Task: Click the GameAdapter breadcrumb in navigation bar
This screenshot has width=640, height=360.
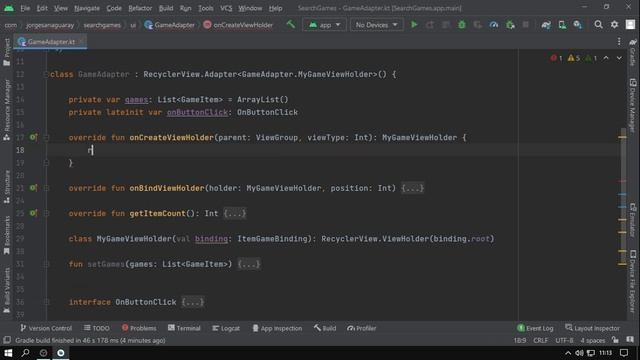Action: 169,25
